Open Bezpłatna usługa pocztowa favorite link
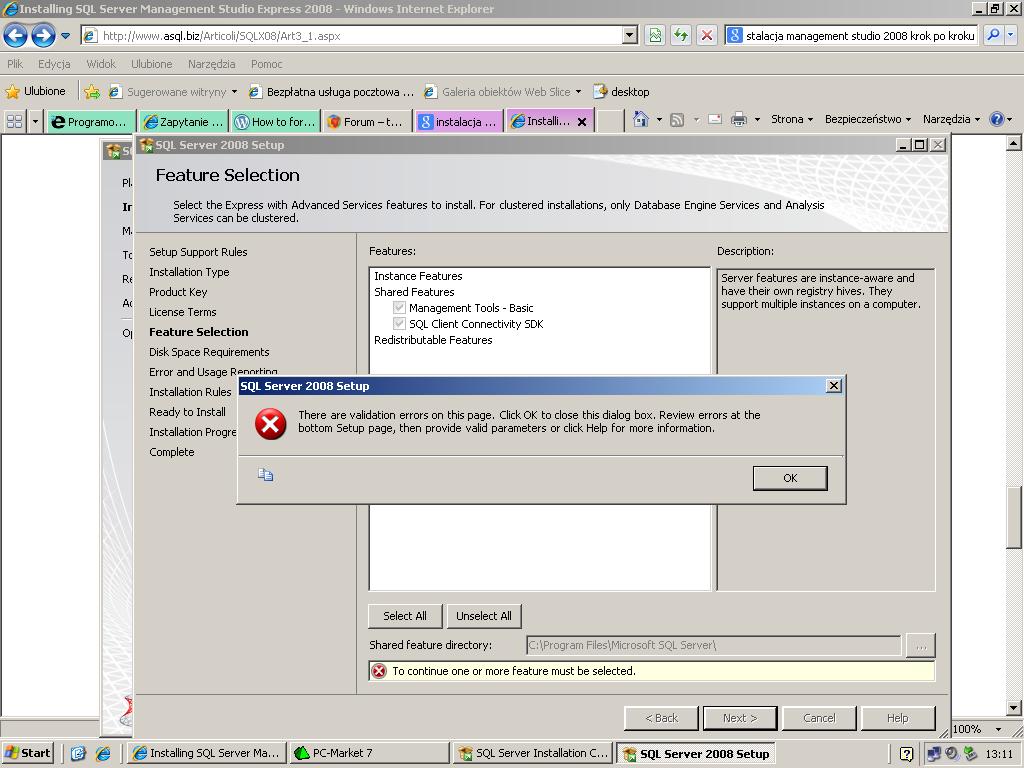 [x=332, y=91]
